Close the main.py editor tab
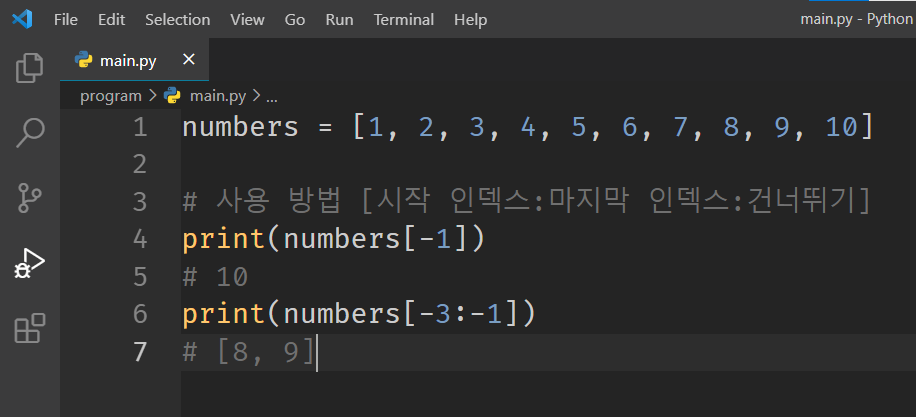The width and height of the screenshot is (916, 417). pos(188,60)
